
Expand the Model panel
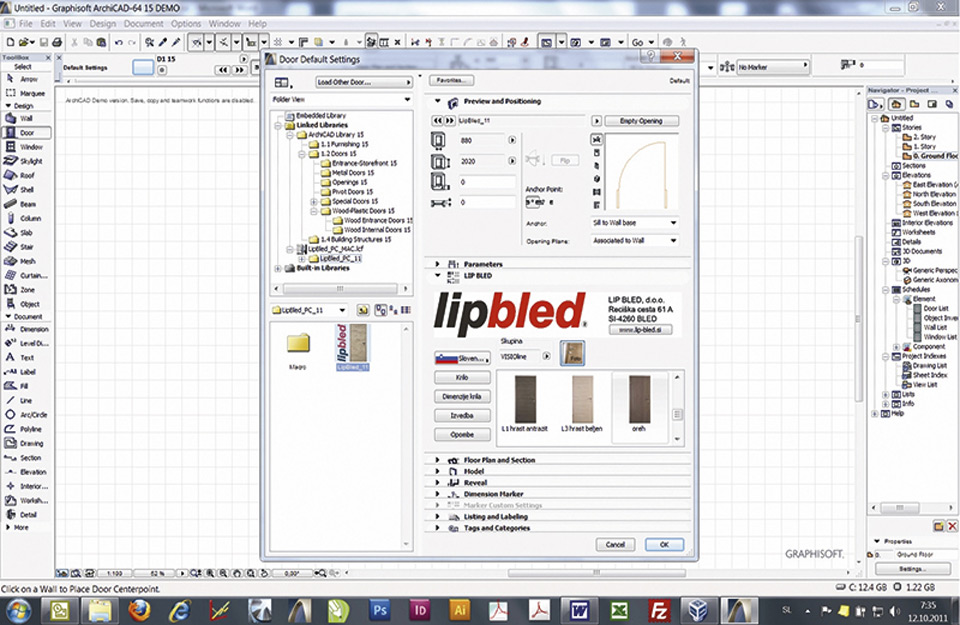[437, 471]
